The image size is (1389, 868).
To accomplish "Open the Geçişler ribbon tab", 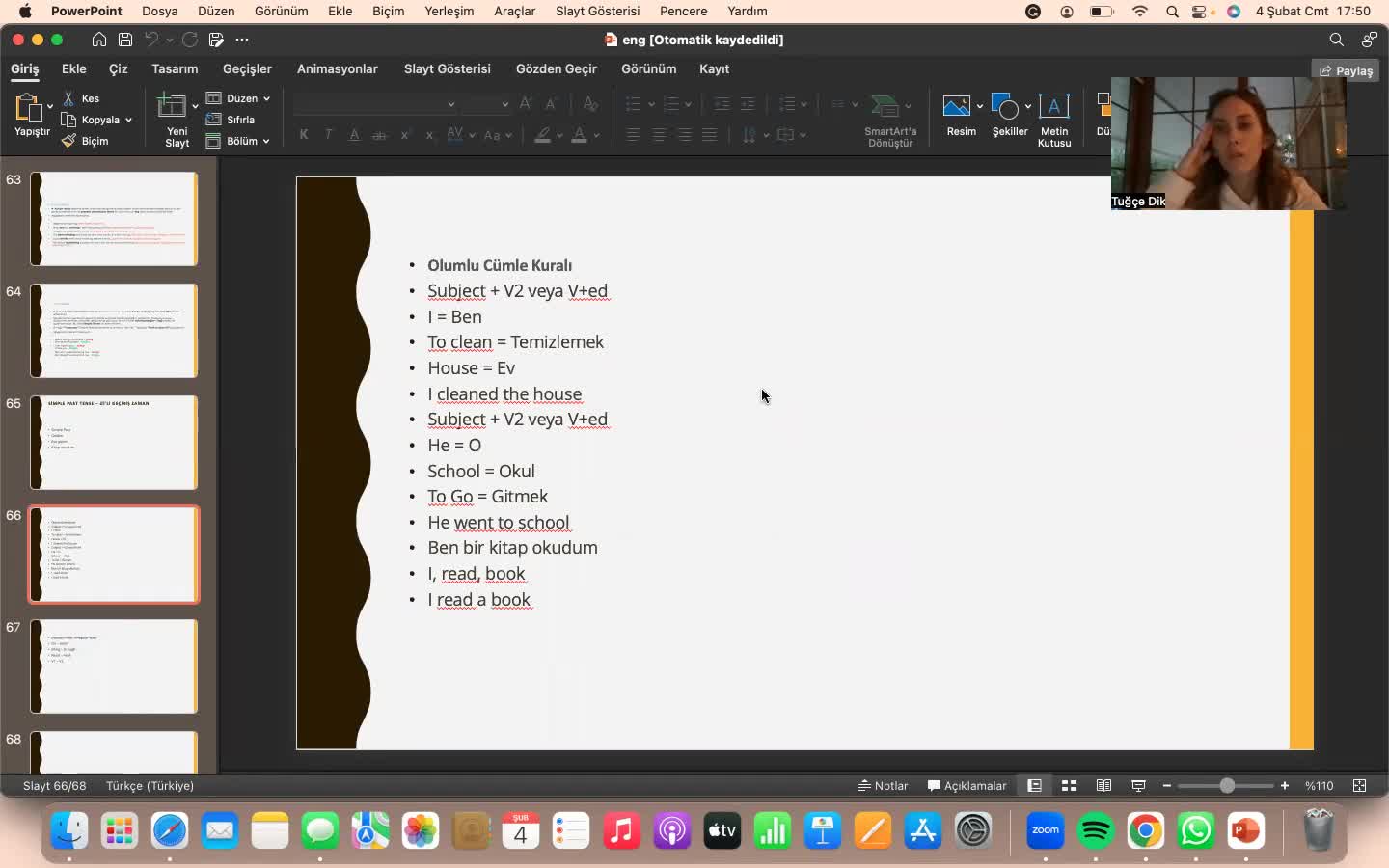I will [247, 69].
